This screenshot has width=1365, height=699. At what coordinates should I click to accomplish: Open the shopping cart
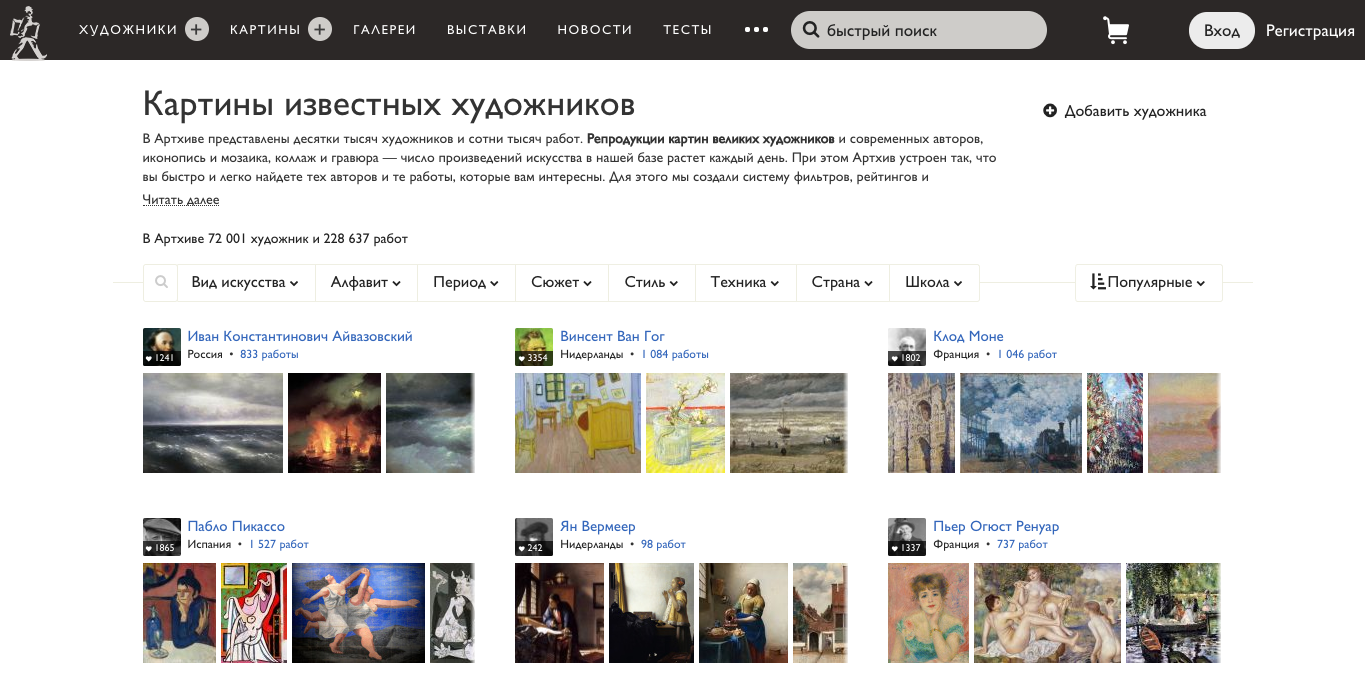[1116, 31]
